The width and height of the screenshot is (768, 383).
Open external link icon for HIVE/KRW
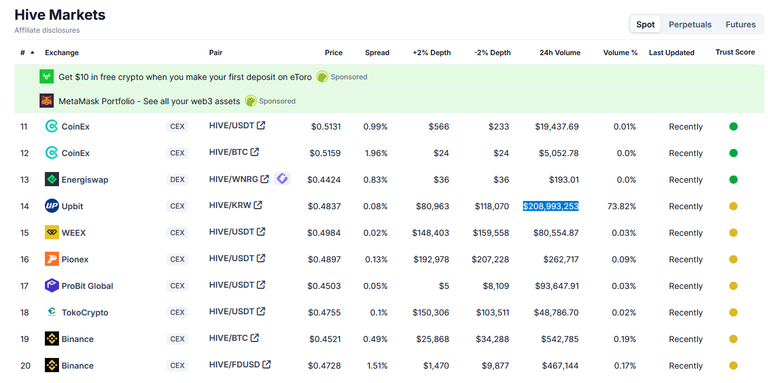[258, 205]
